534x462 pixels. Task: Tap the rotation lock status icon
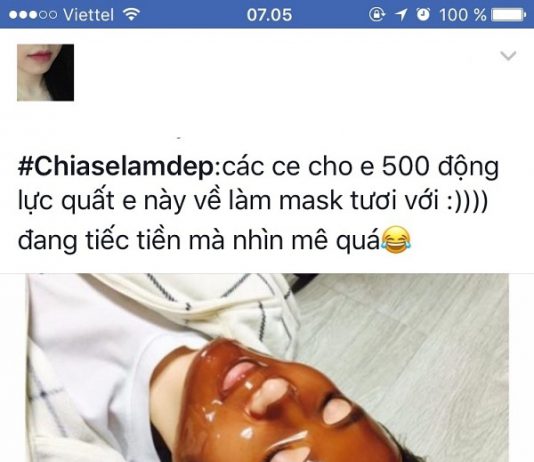tap(377, 15)
